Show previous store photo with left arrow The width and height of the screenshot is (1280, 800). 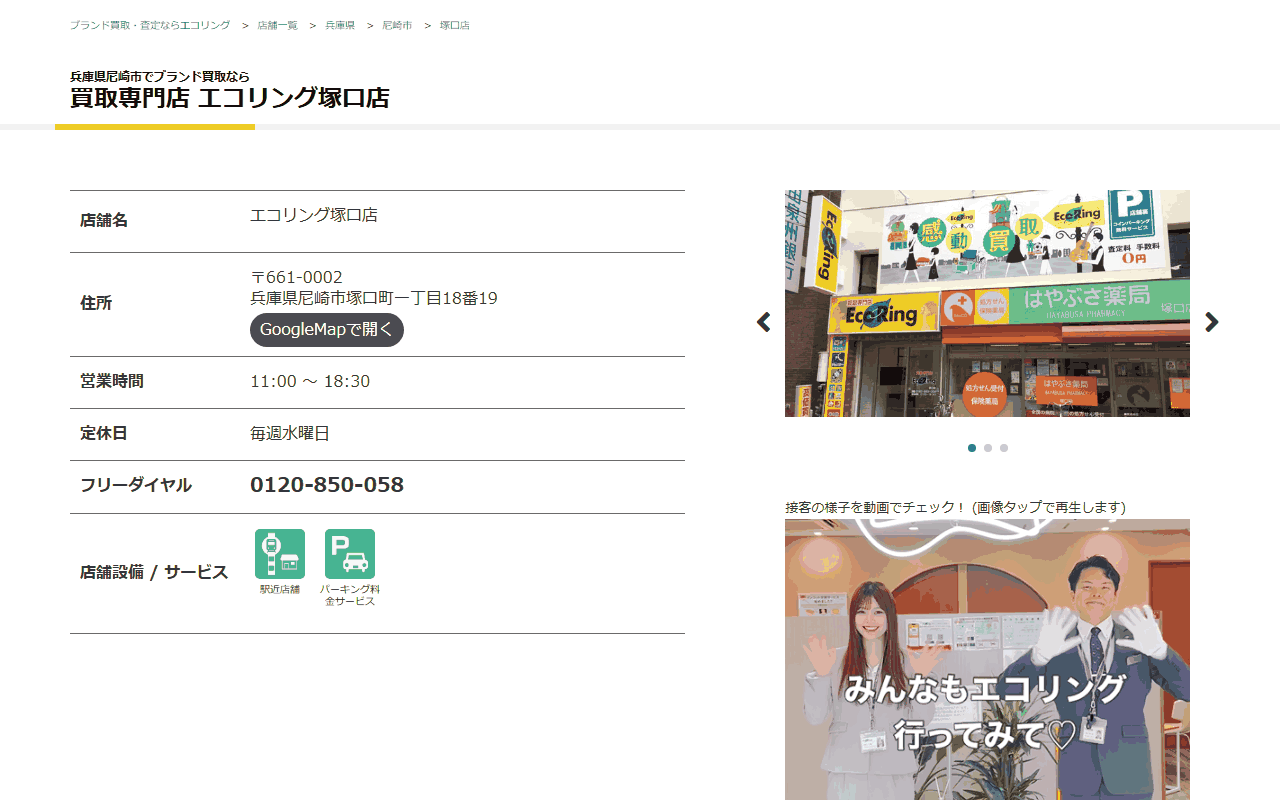click(764, 322)
